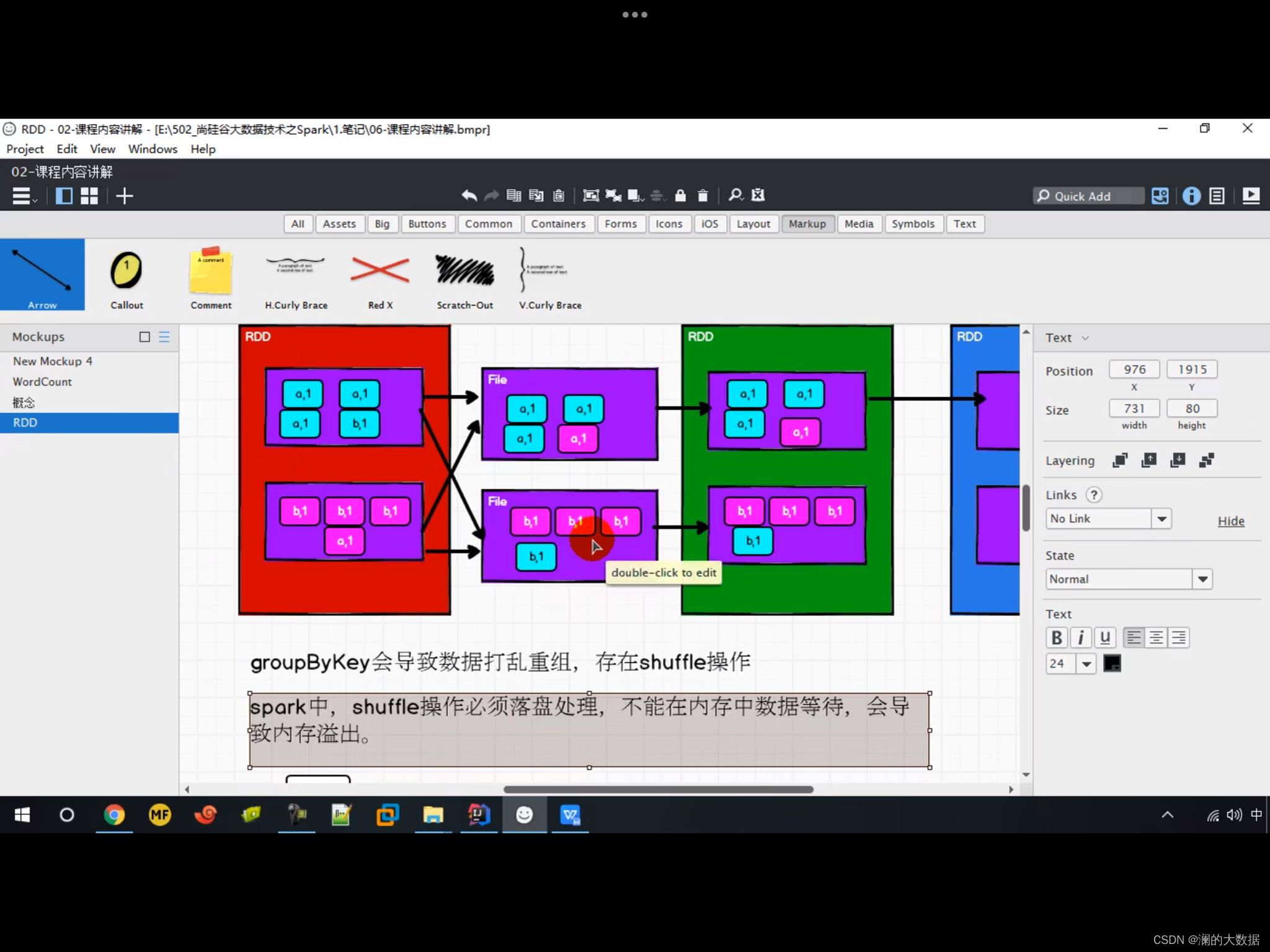Select WordCount in Mockups list
Viewport: 1270px width, 952px height.
pyautogui.click(x=42, y=382)
